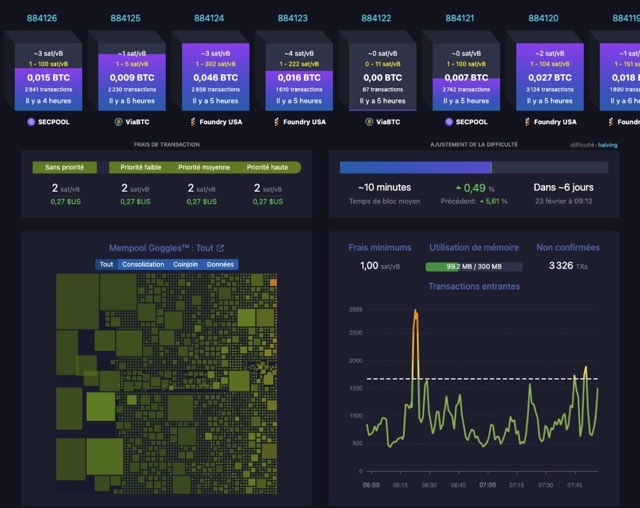This screenshot has height=508, width=640.
Task: Click Foundry USA logo under block 884123
Action: click(x=276, y=122)
